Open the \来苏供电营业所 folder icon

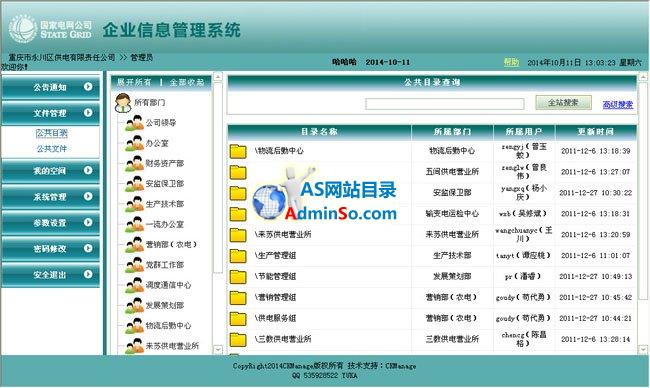(x=238, y=235)
